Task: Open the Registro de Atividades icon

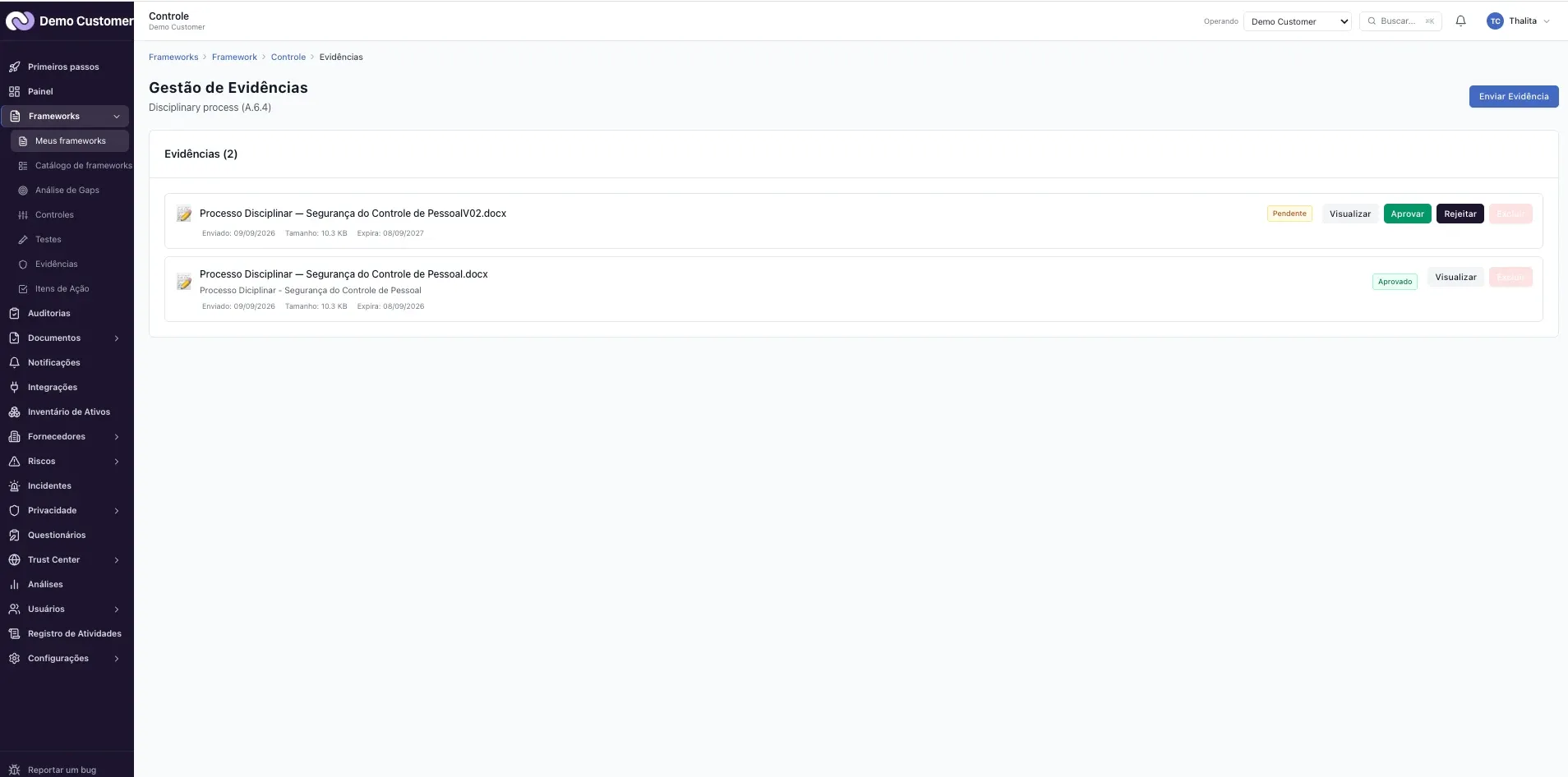Action: coord(14,633)
